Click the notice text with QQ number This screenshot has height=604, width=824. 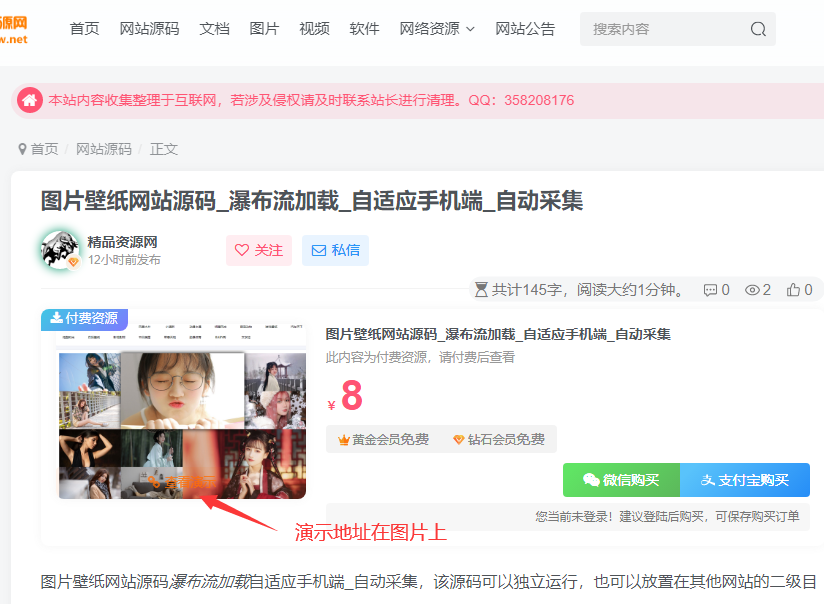pos(311,100)
